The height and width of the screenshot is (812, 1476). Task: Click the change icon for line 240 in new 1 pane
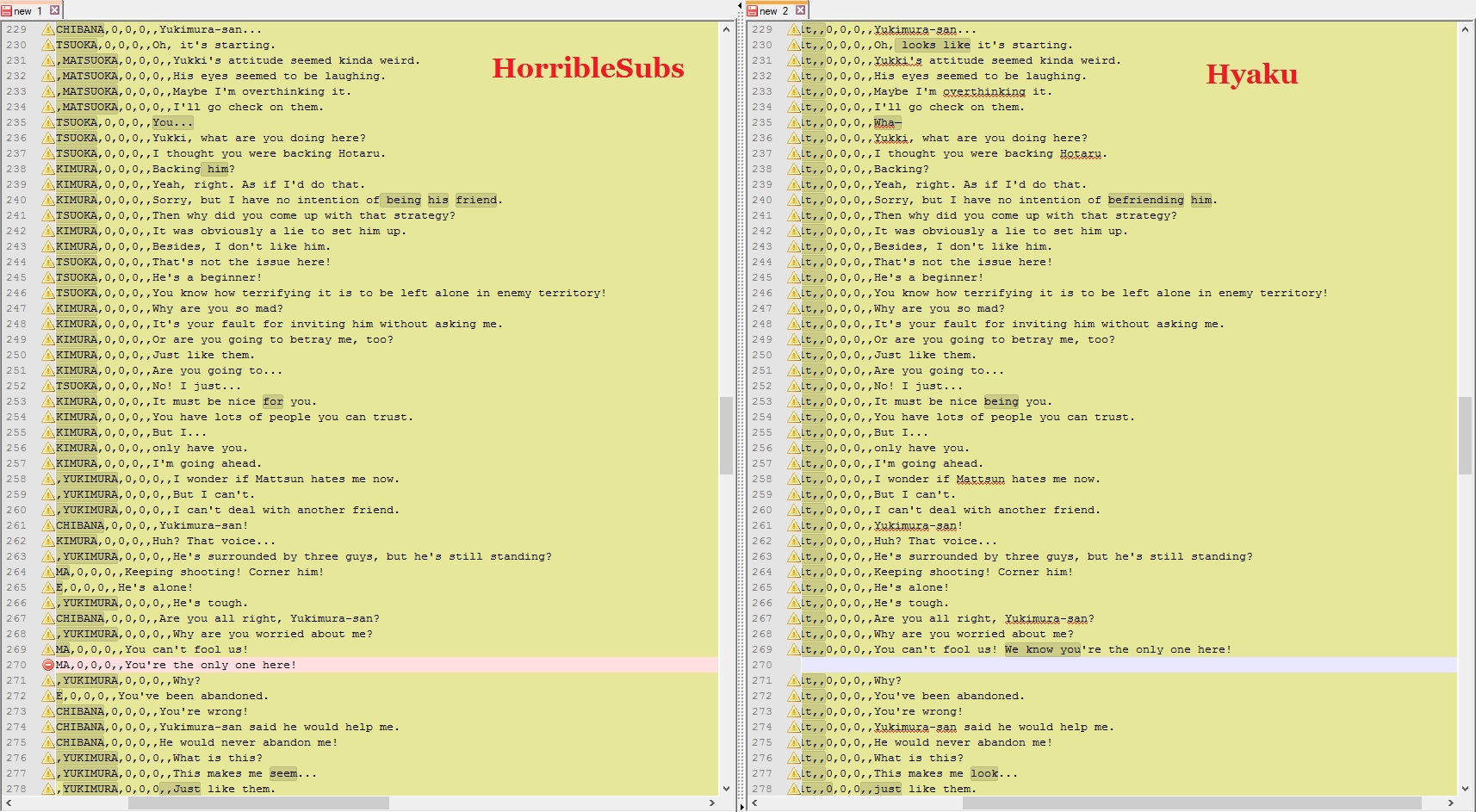tap(48, 200)
